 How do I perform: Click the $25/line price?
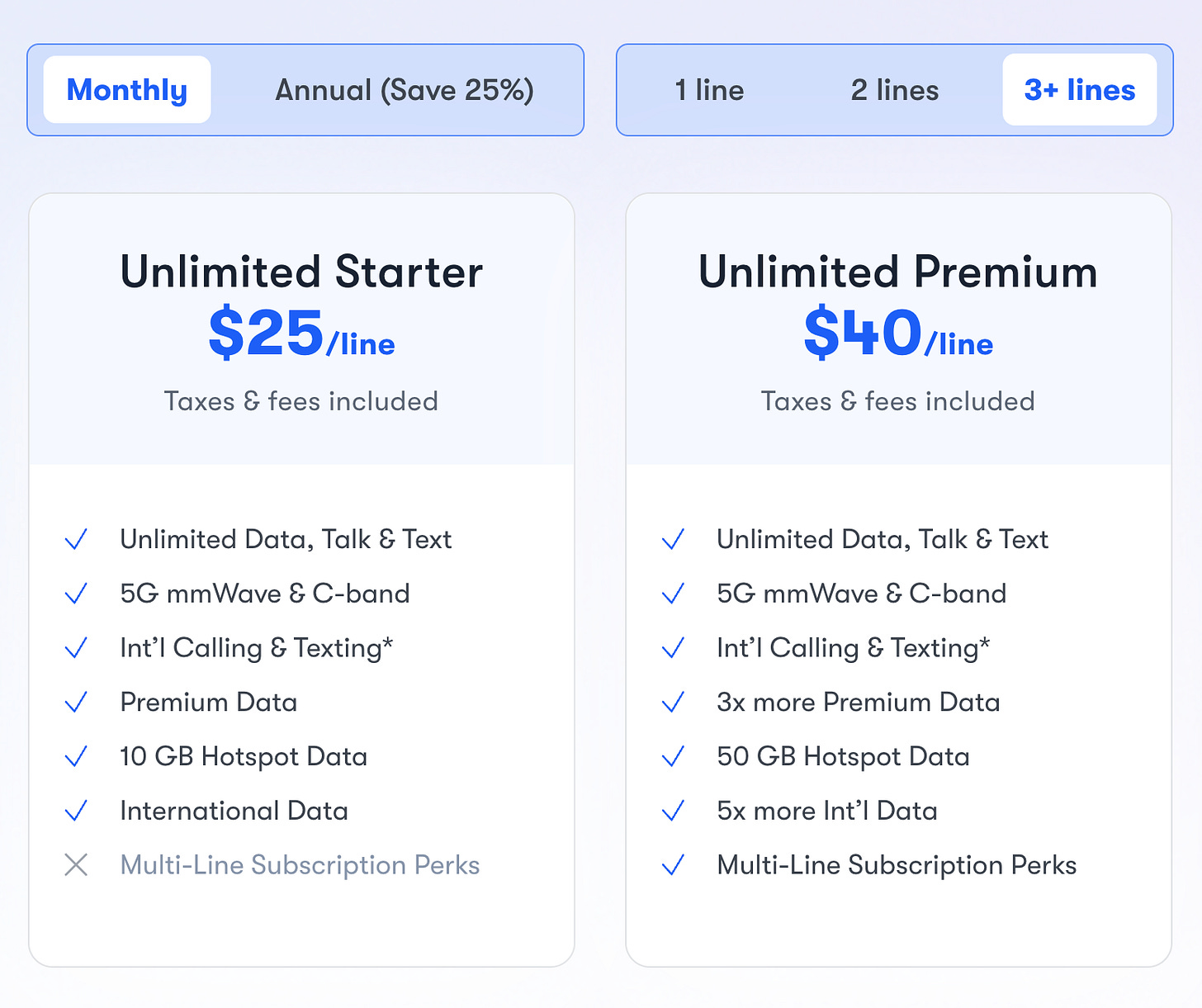[x=301, y=334]
